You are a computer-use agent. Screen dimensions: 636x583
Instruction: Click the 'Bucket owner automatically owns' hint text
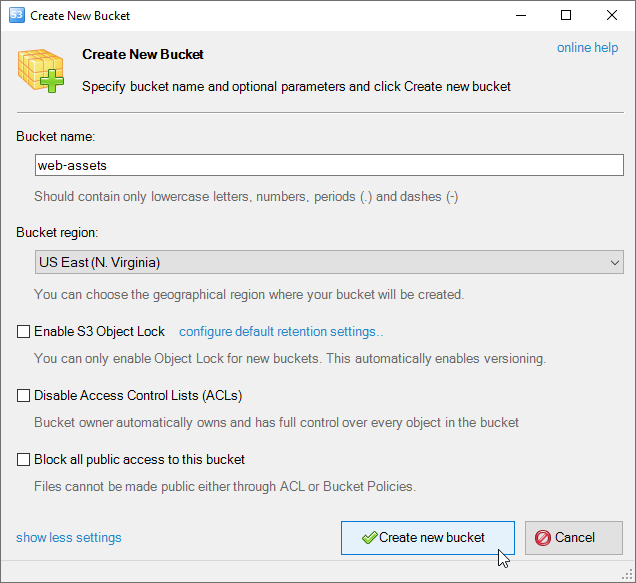click(276, 422)
